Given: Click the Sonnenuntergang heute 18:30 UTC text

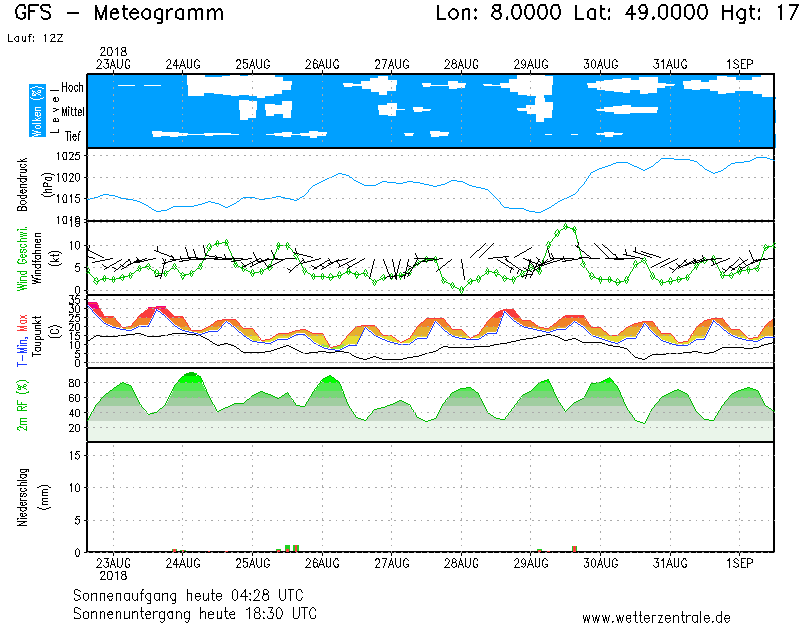Looking at the screenshot, I should coord(195,612).
